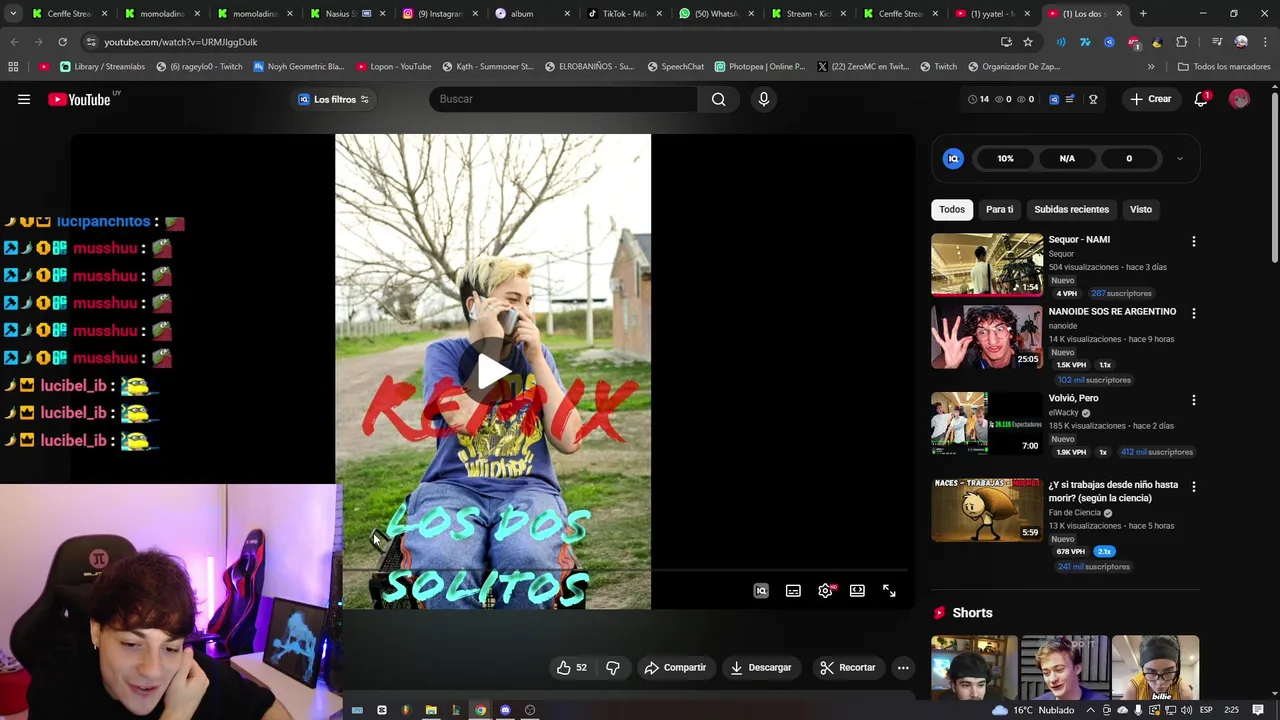The width and height of the screenshot is (1280, 720).
Task: Open the ¿Y si trabajas desde niño video
Action: click(987, 510)
